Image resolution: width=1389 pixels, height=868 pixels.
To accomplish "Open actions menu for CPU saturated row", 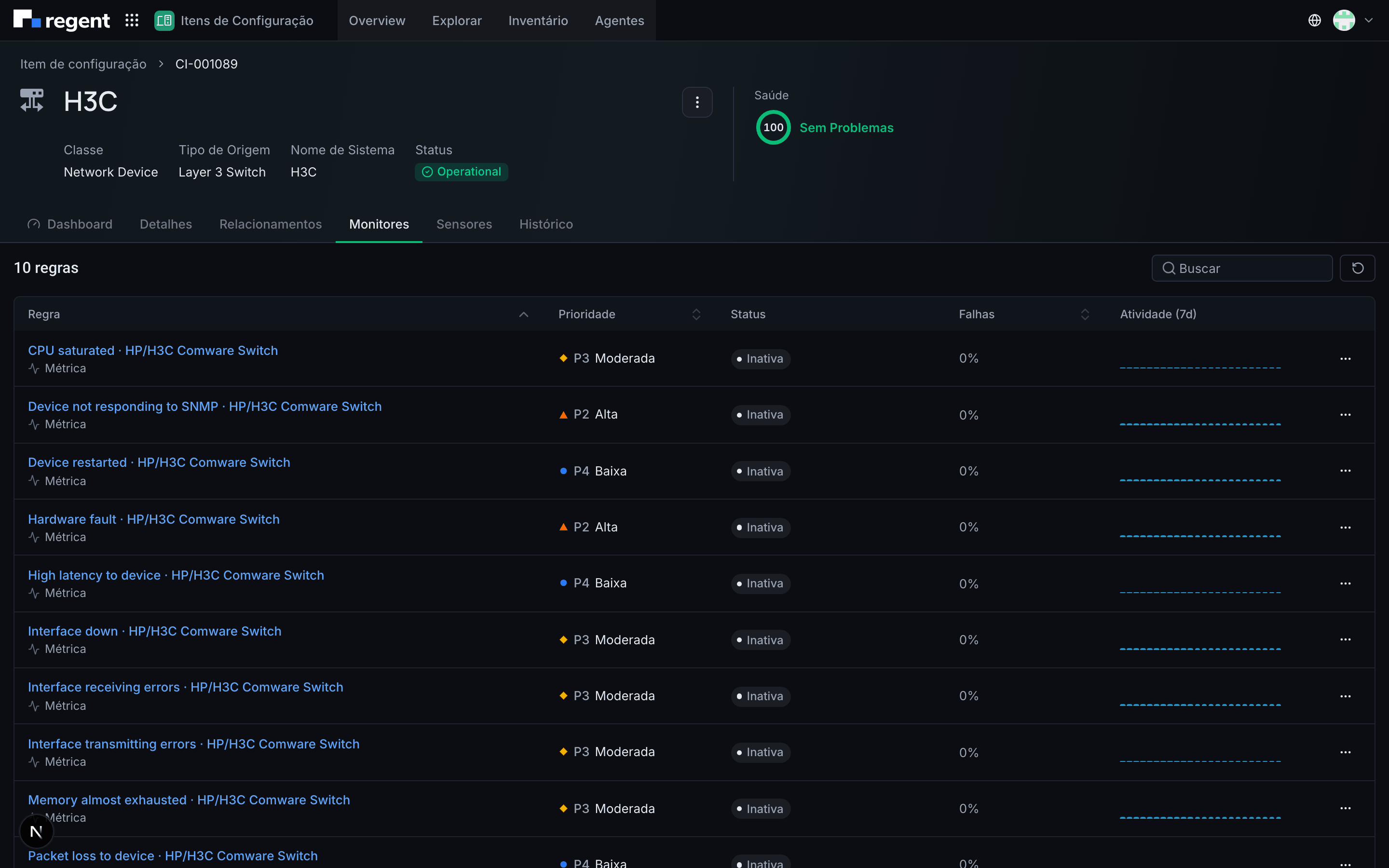I will point(1346,359).
